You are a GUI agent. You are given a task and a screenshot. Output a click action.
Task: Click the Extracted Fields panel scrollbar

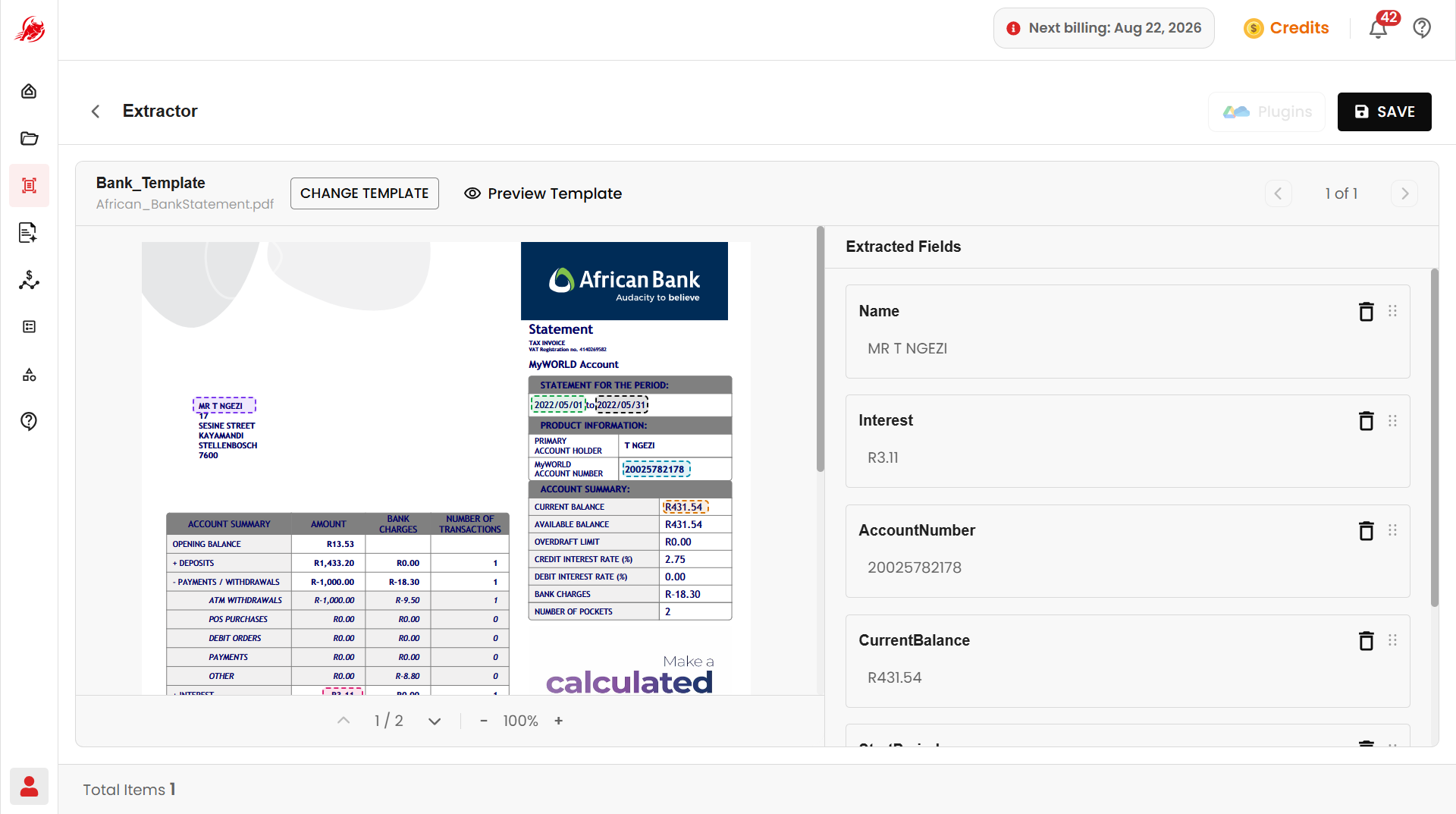tap(1435, 438)
